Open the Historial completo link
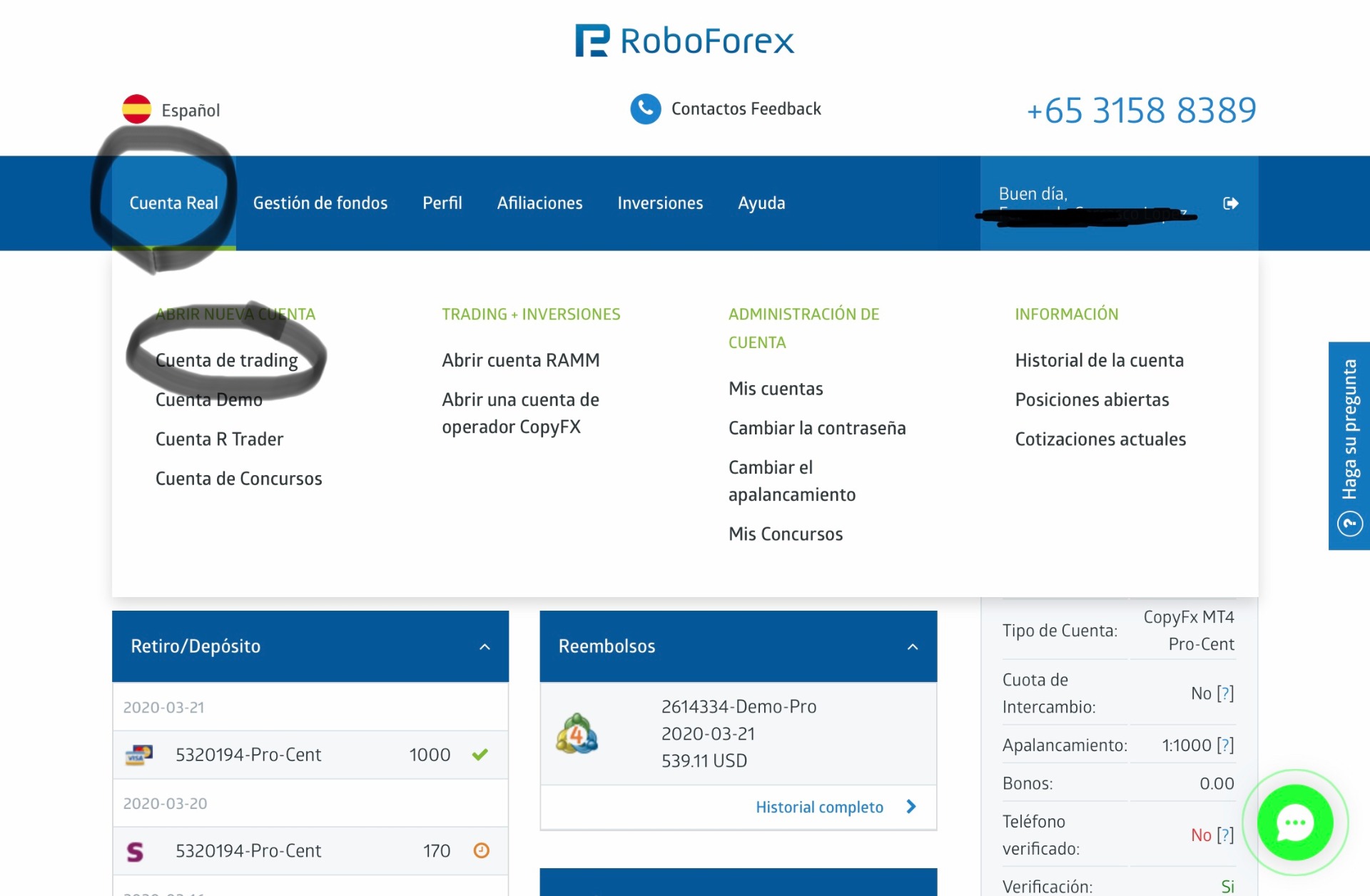 pyautogui.click(x=819, y=807)
